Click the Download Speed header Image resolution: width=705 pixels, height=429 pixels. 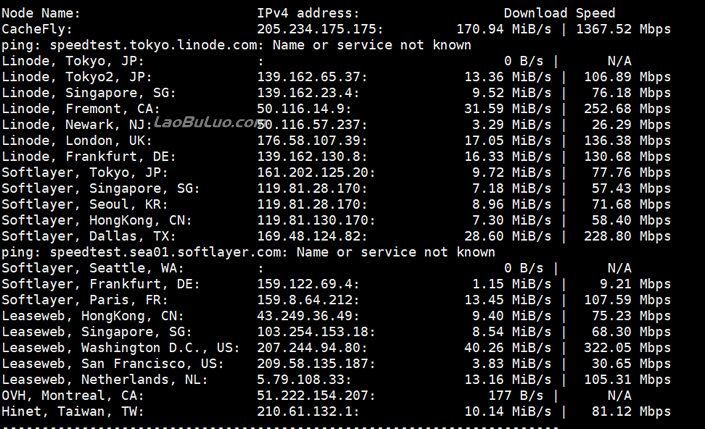coord(559,13)
